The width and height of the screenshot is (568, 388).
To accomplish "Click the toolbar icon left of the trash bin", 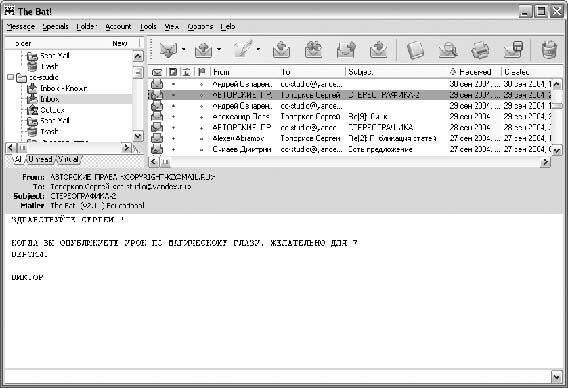I will click(514, 50).
